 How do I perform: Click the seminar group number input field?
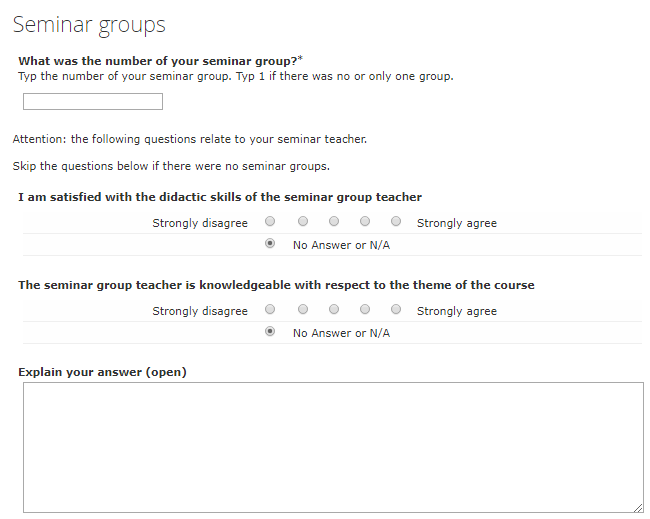click(93, 102)
